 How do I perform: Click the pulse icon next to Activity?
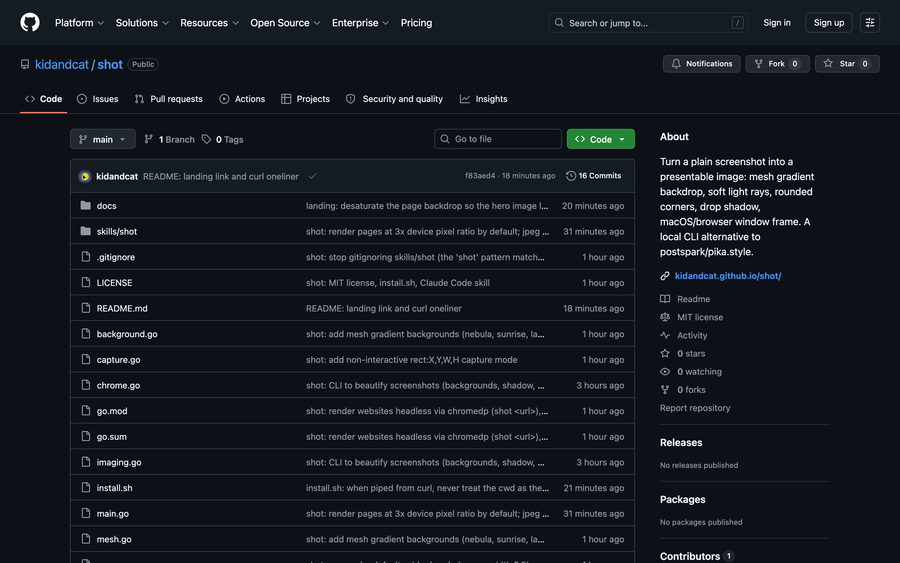point(665,335)
